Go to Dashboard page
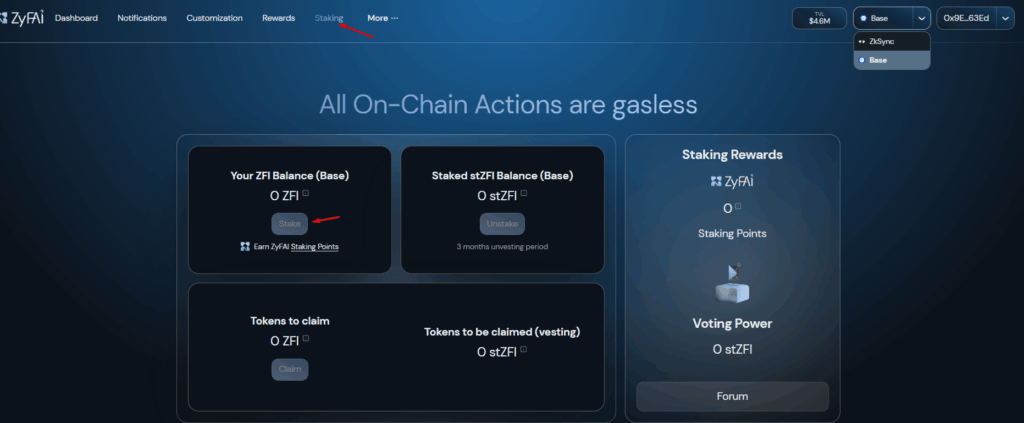Screen dimensions: 1024x423 76,18
